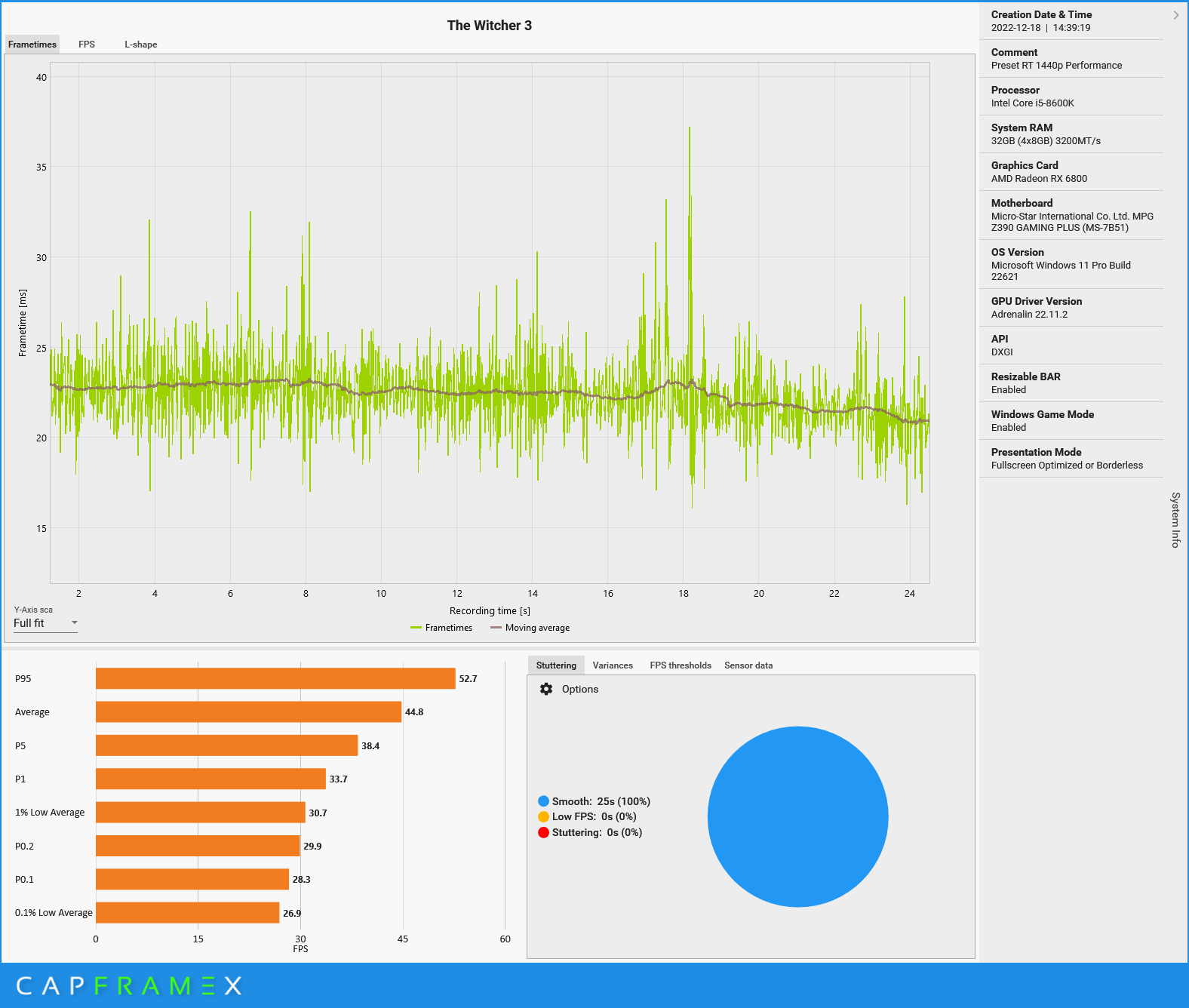Open the Options gear icon
This screenshot has height=1008, width=1189.
546,689
